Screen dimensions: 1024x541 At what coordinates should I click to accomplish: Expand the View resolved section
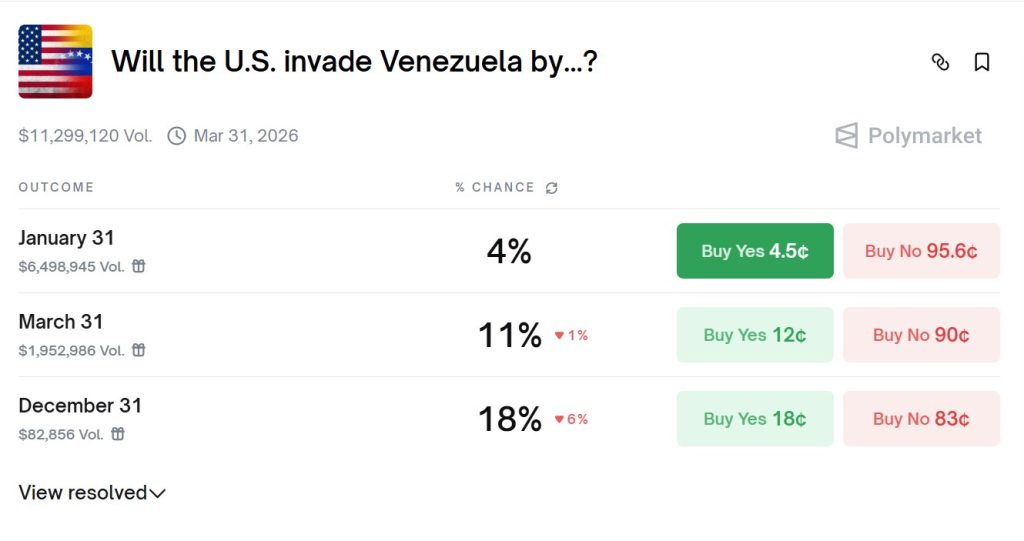(x=92, y=493)
